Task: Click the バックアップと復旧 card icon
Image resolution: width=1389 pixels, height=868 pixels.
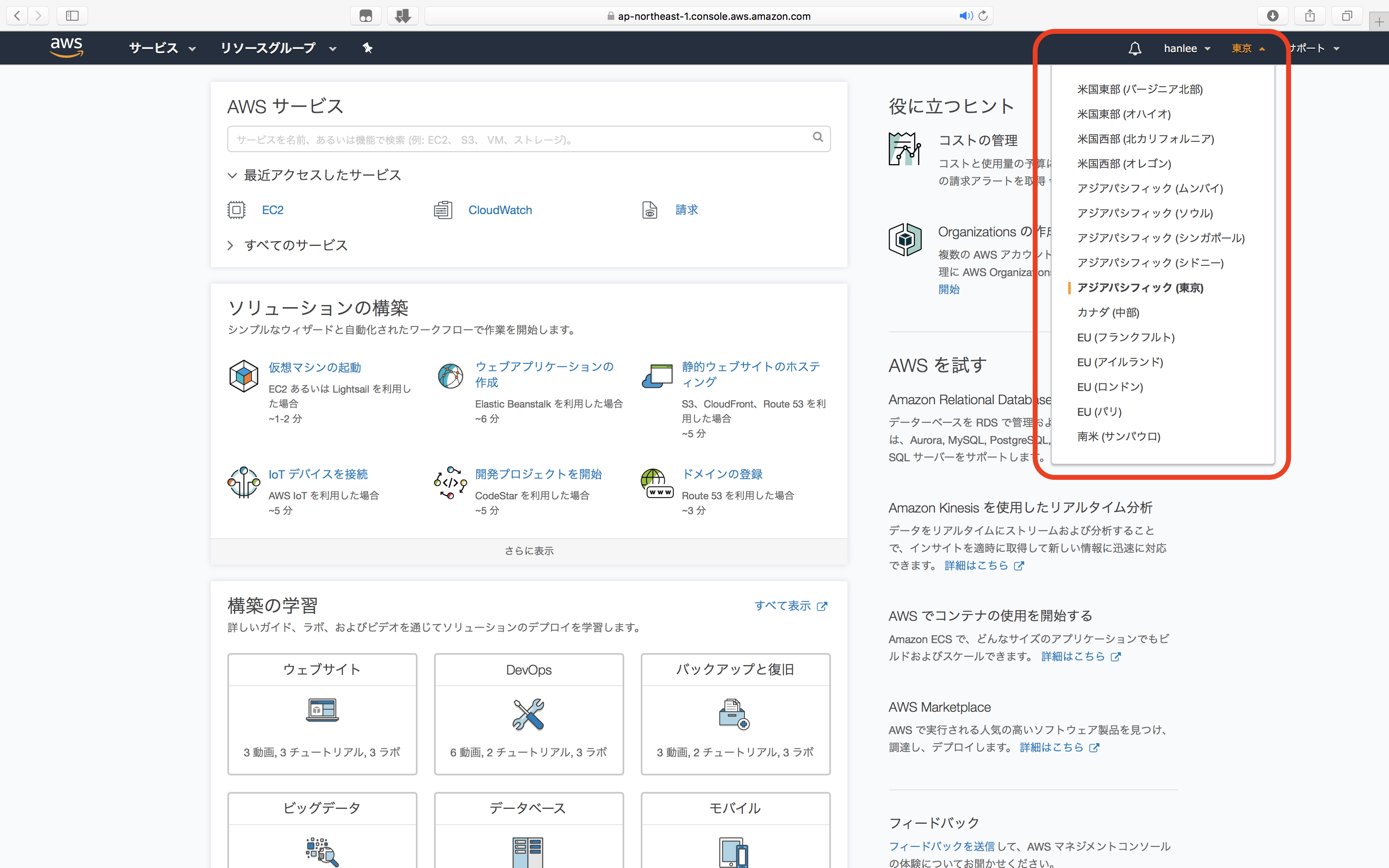Action: (734, 714)
